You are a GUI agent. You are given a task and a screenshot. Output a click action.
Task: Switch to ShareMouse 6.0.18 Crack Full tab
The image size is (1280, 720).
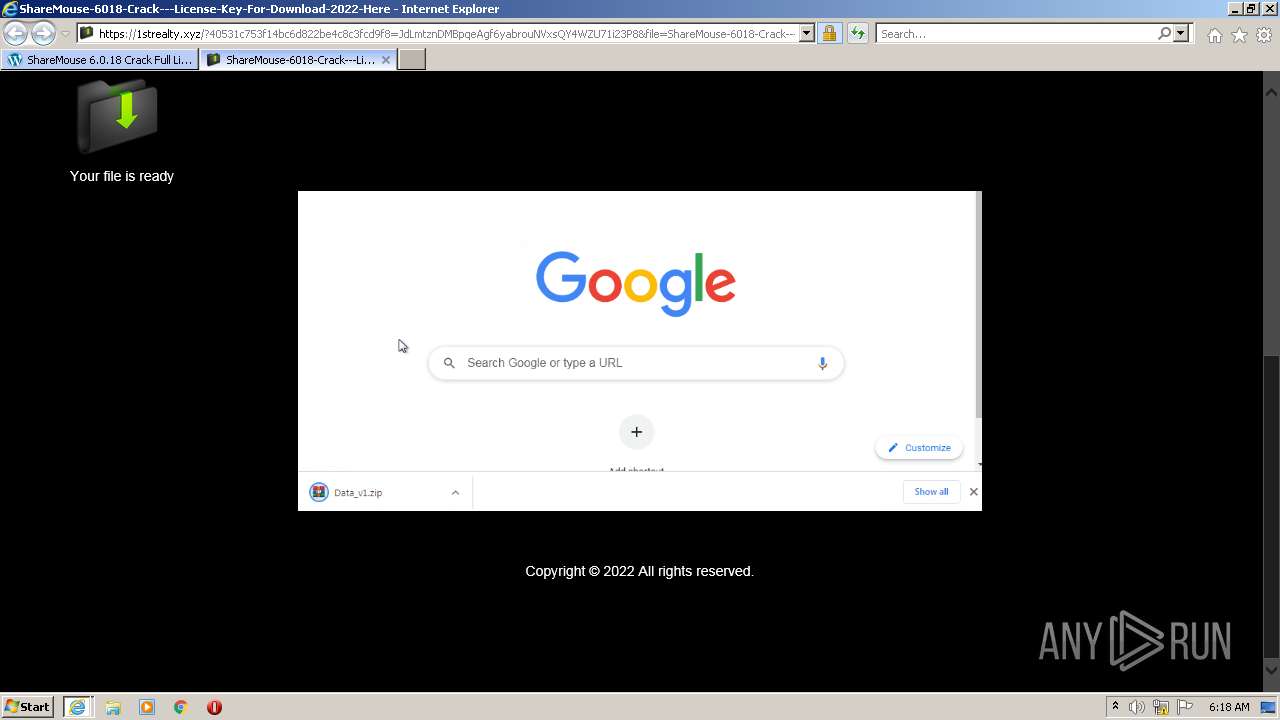pyautogui.click(x=99, y=59)
